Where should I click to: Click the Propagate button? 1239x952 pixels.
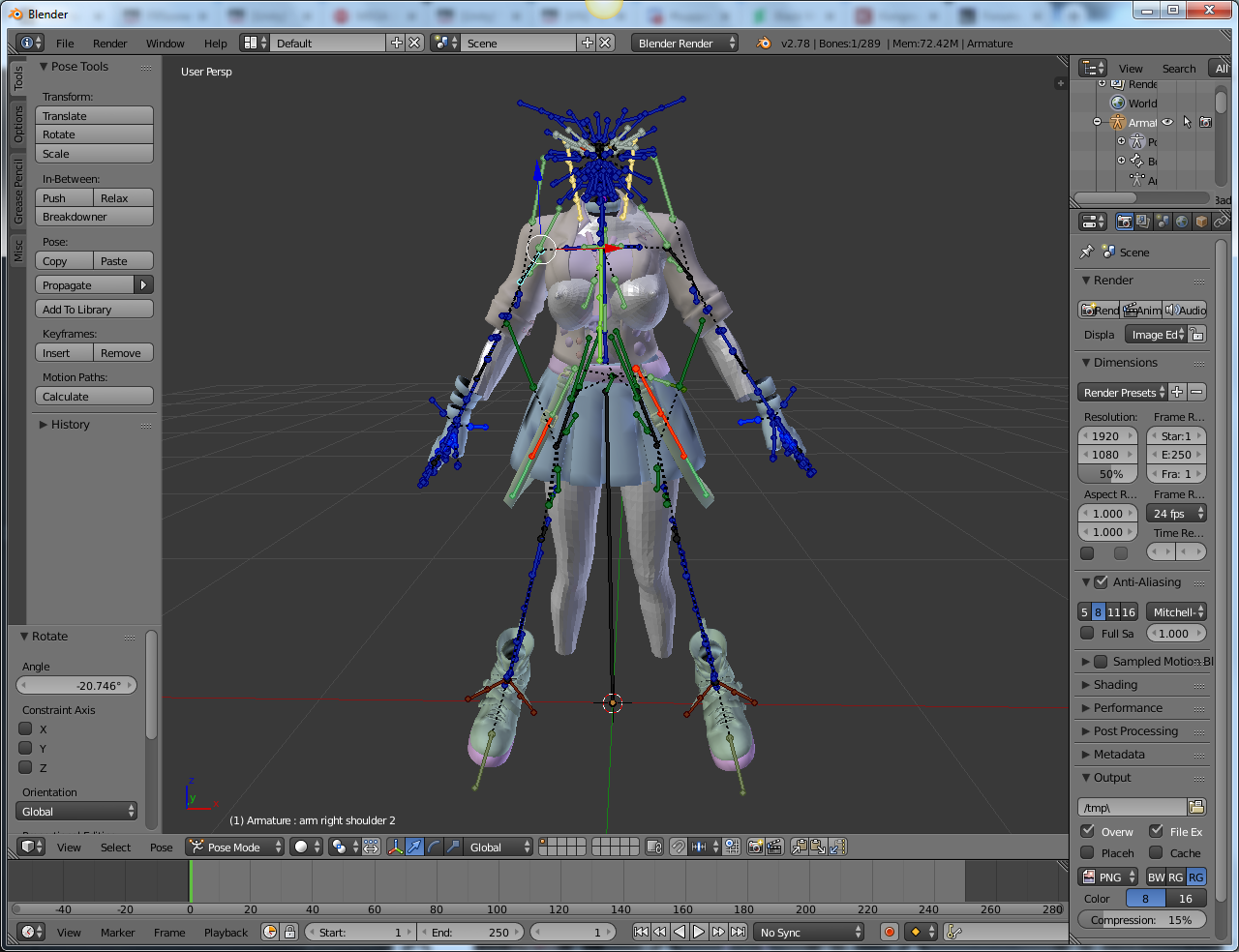pos(86,284)
